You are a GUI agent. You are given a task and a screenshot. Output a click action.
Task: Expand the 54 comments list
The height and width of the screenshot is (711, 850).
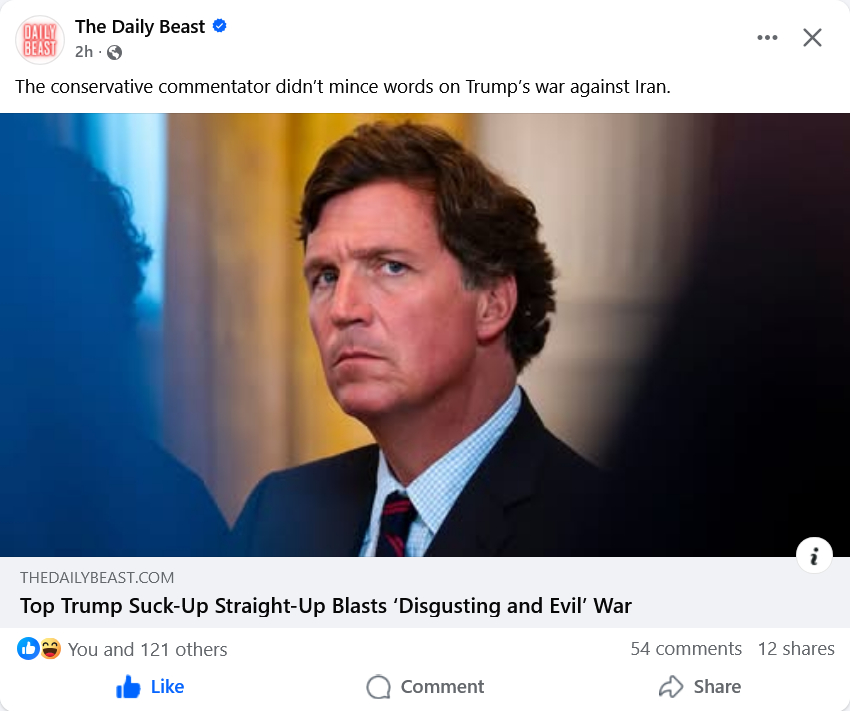[686, 649]
